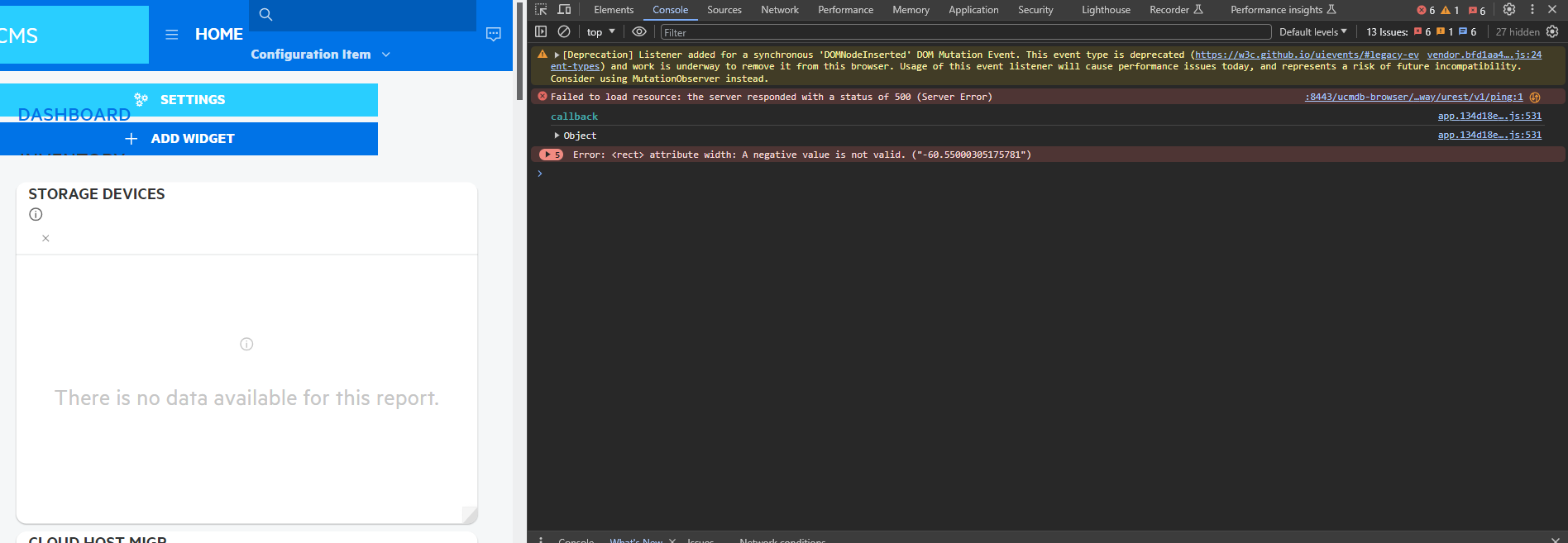Open the Elements tab
The image size is (1568, 543).
click(x=613, y=10)
